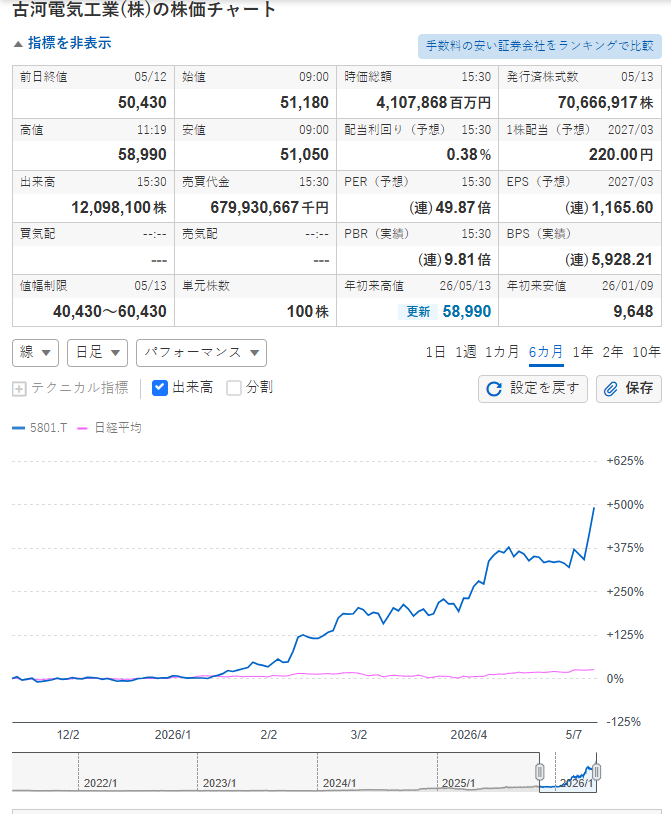
Task: Click the 安値 value 51,050
Action: pos(304,154)
